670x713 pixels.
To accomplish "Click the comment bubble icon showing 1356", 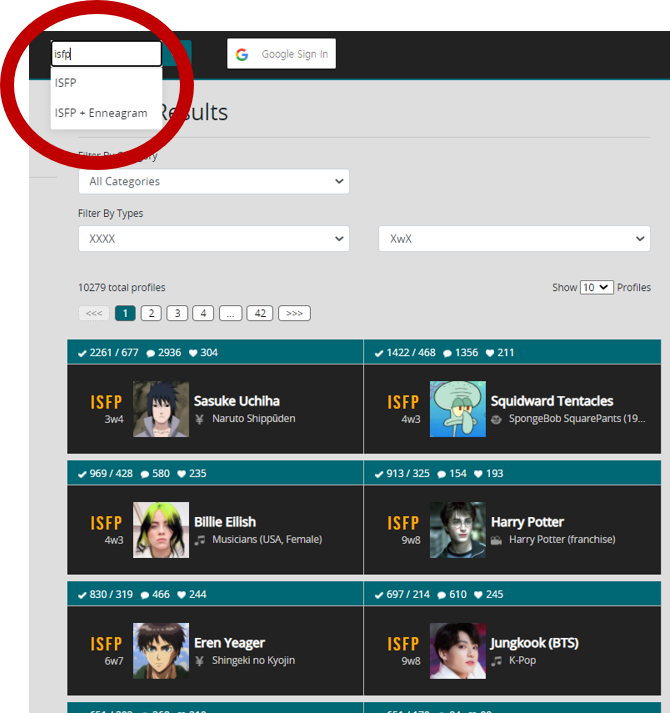I will tap(448, 353).
